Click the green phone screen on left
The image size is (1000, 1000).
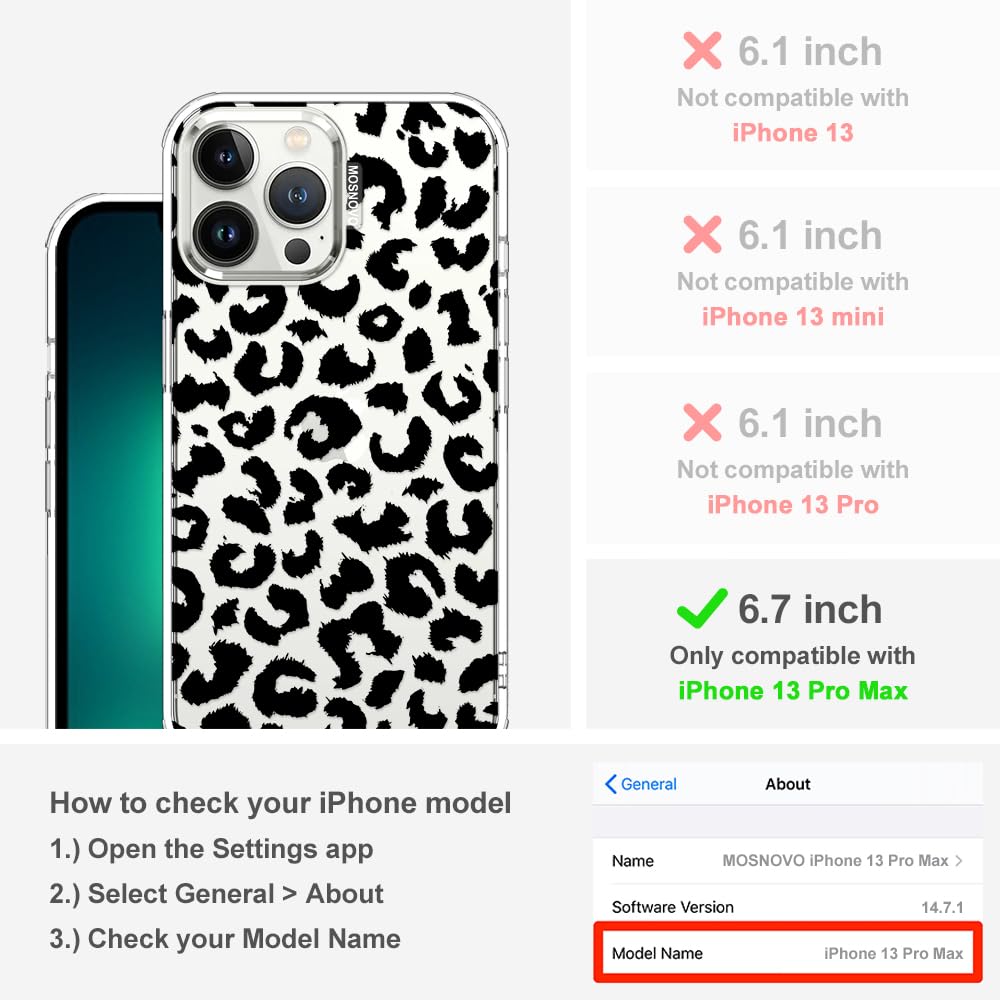pos(110,466)
